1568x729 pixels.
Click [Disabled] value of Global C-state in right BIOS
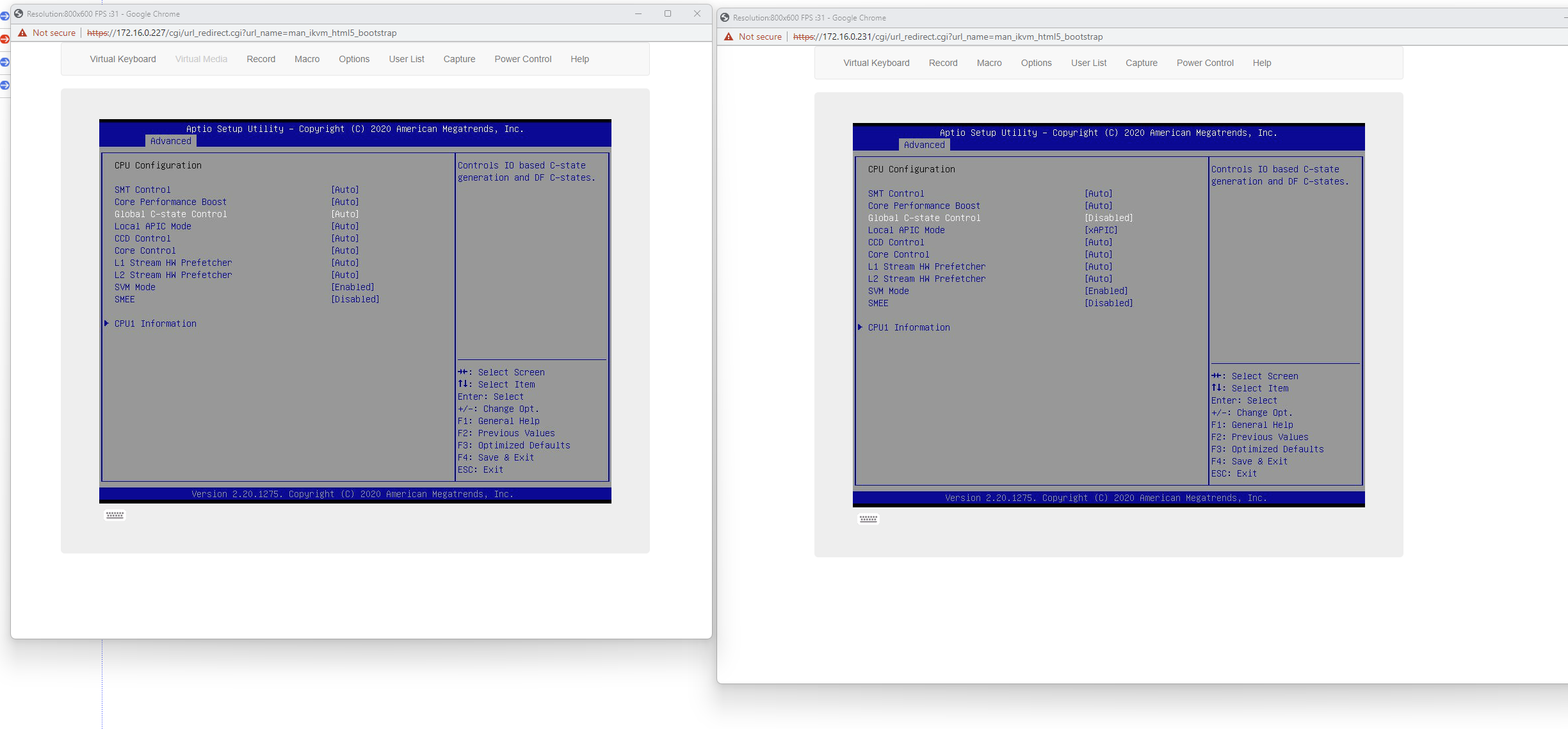1109,218
